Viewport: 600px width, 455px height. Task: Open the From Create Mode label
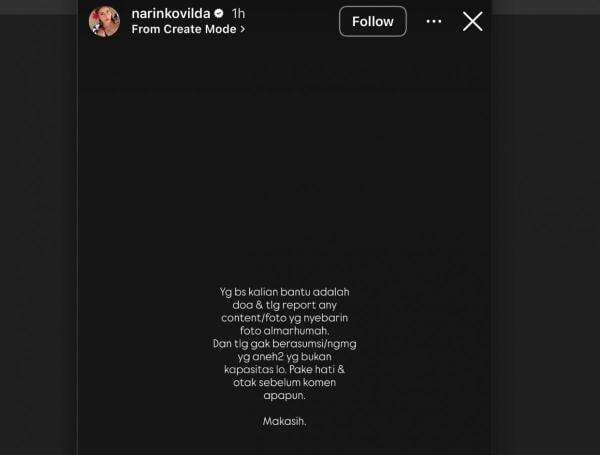(184, 29)
